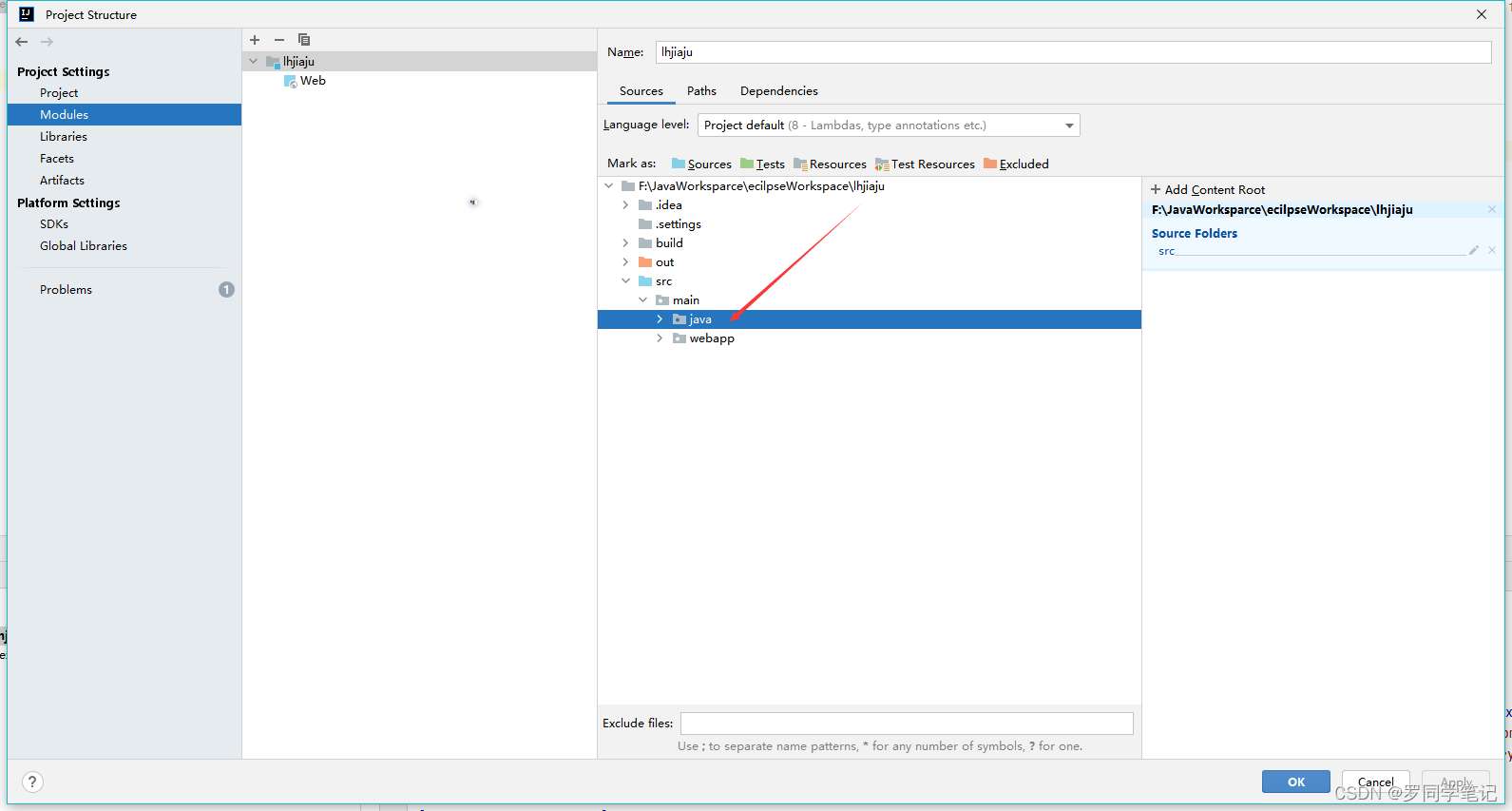Expand the .idea folder
The width and height of the screenshot is (1512, 811).
pyautogui.click(x=625, y=204)
